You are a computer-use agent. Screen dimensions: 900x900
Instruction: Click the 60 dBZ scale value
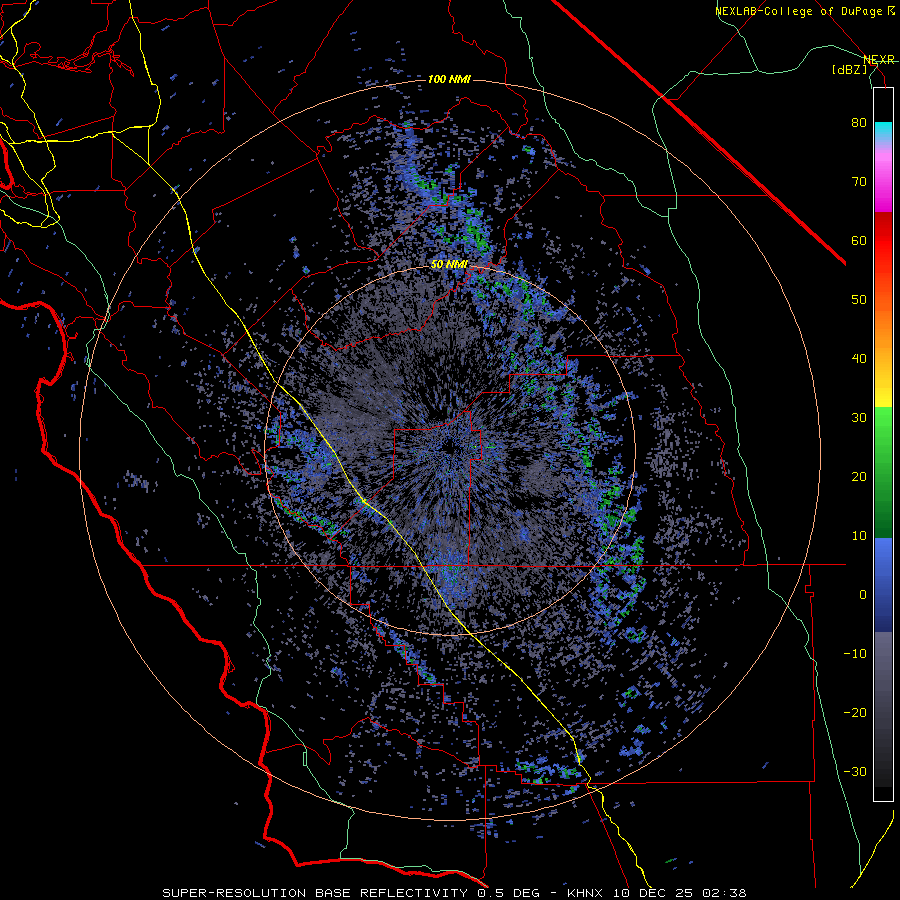859,240
